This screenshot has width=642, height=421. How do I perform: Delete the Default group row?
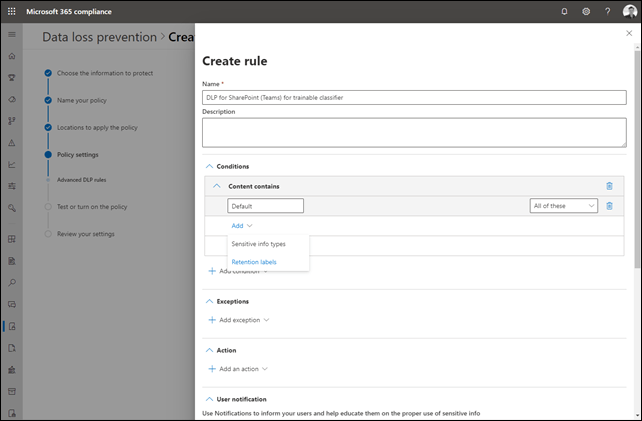pyautogui.click(x=609, y=206)
